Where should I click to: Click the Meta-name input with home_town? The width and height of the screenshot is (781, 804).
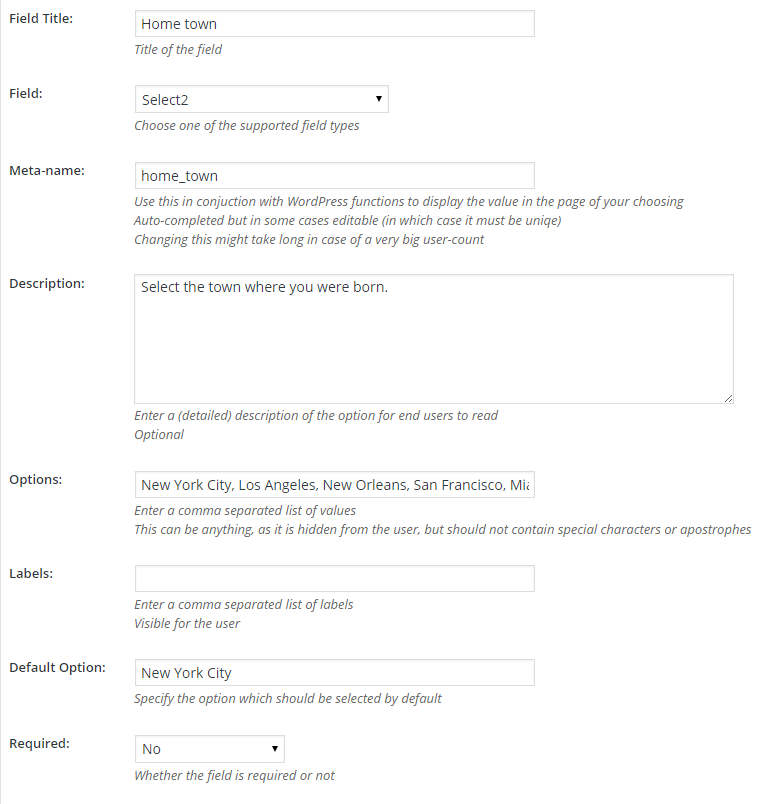click(x=334, y=175)
